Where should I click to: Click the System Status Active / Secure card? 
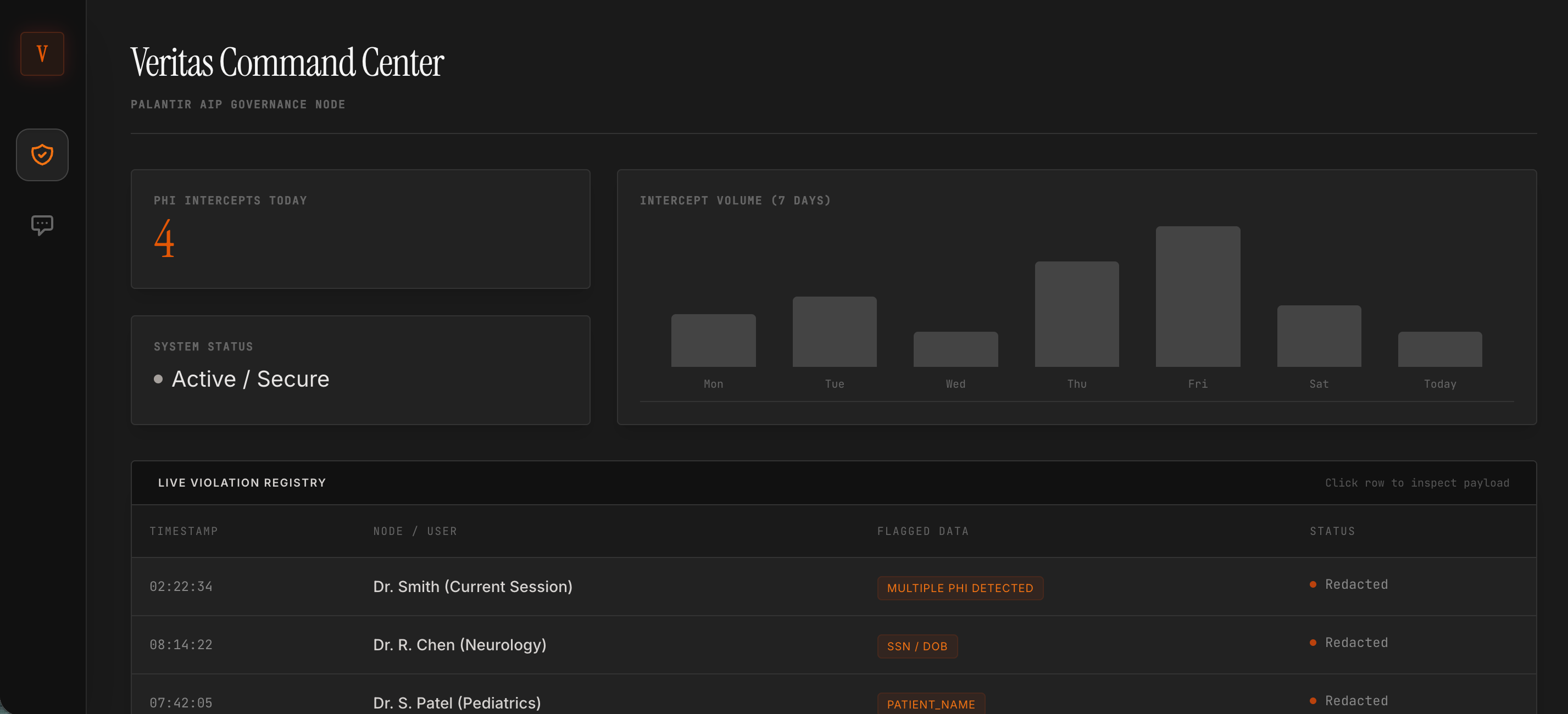[360, 370]
